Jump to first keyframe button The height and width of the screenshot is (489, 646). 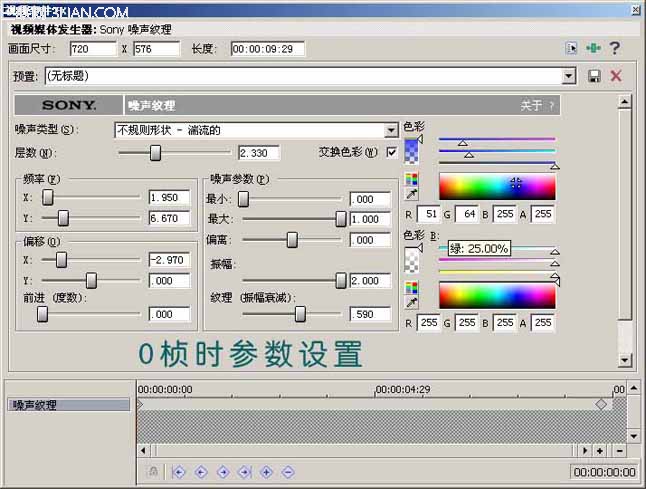[179, 472]
